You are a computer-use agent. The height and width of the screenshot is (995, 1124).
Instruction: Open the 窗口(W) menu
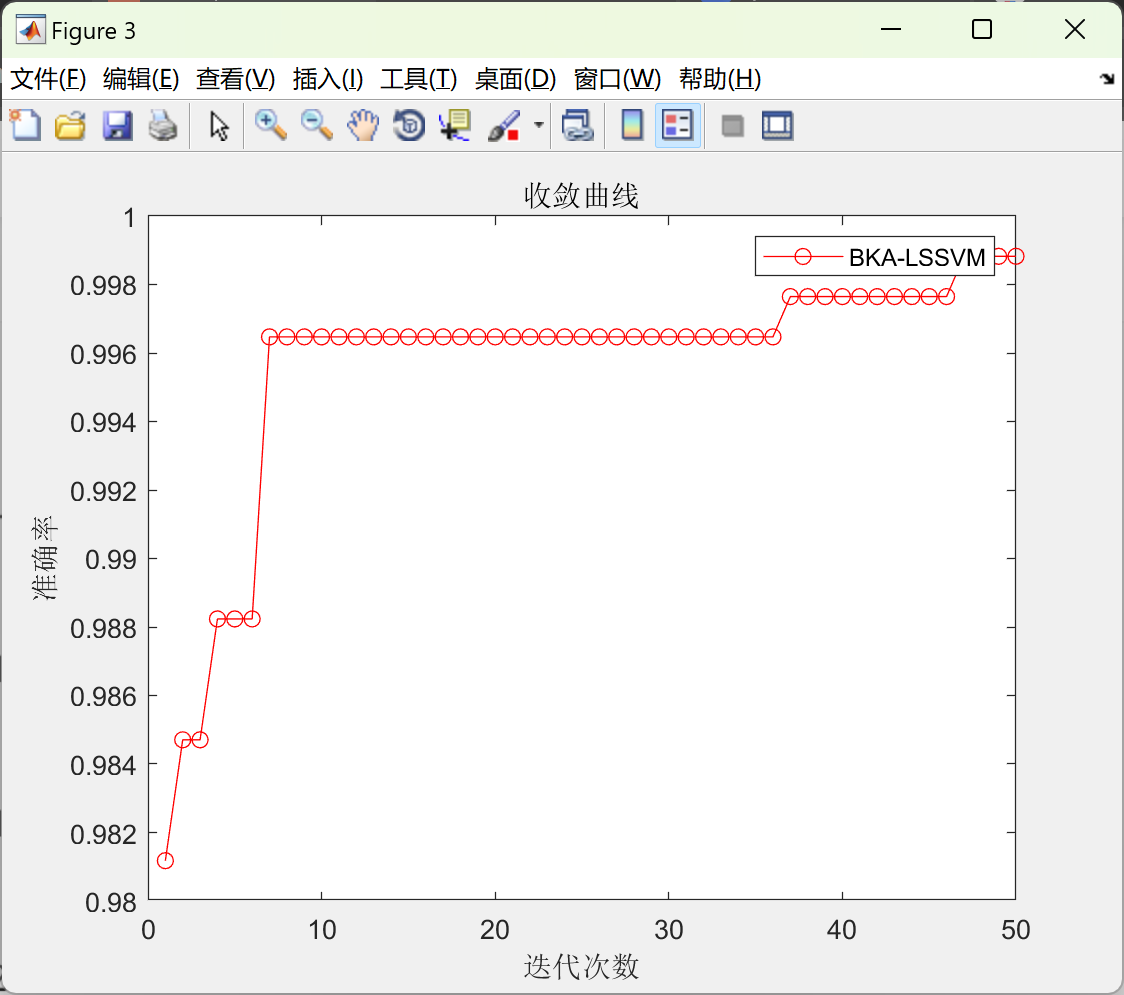pyautogui.click(x=617, y=79)
